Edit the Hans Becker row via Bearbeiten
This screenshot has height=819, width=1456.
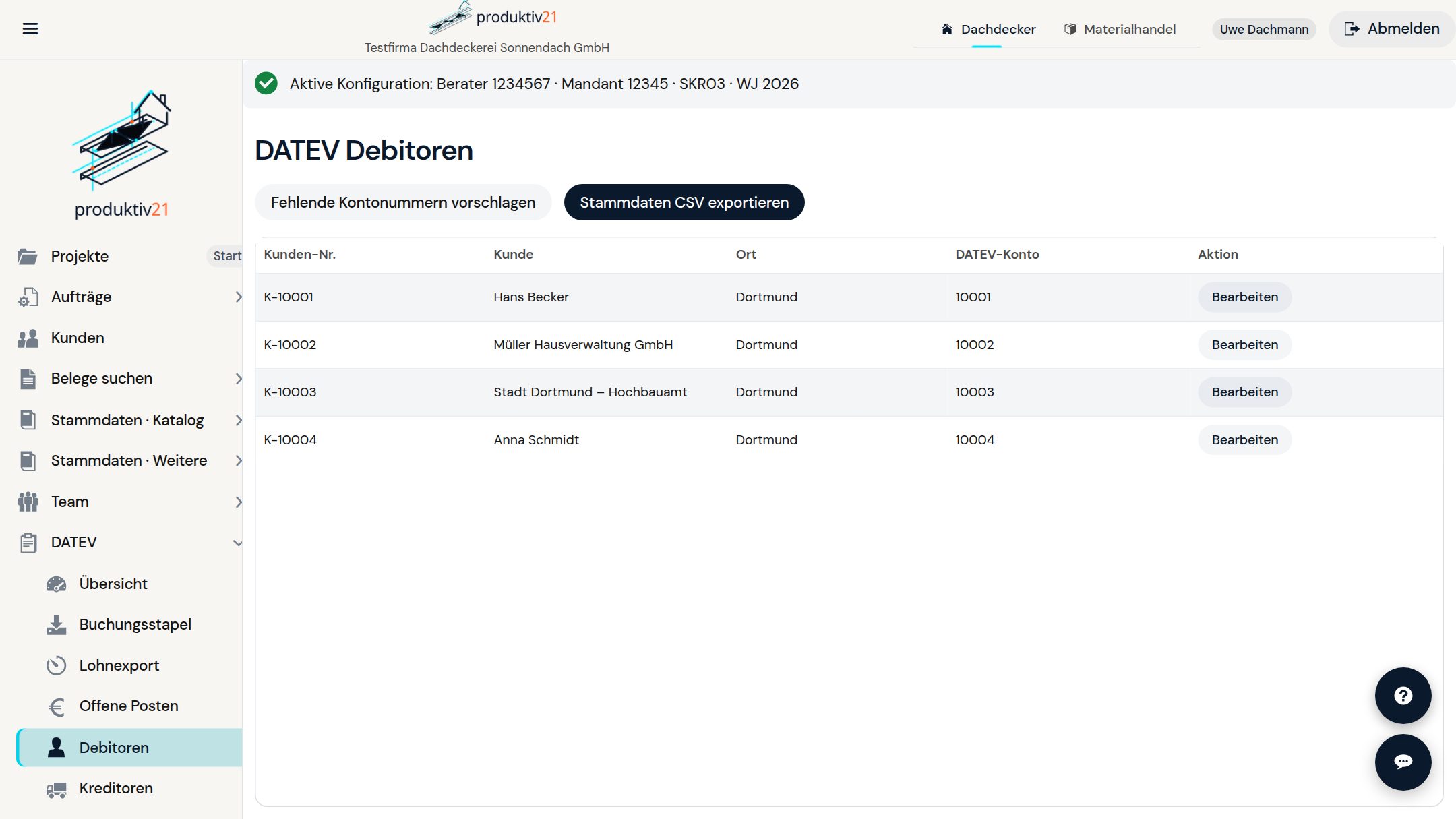[x=1244, y=297]
